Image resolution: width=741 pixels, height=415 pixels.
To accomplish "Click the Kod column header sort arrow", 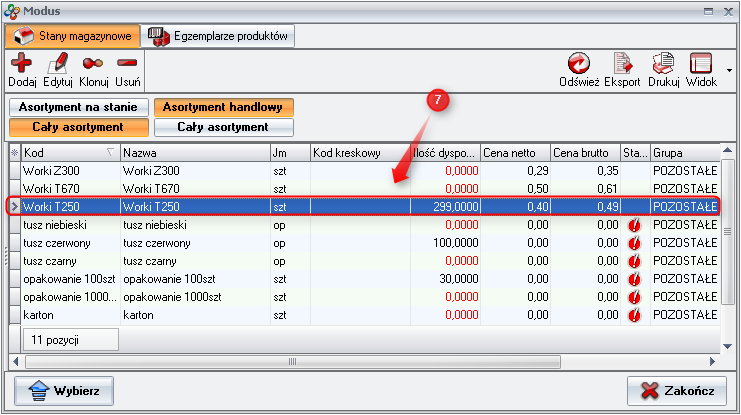I will [x=109, y=153].
